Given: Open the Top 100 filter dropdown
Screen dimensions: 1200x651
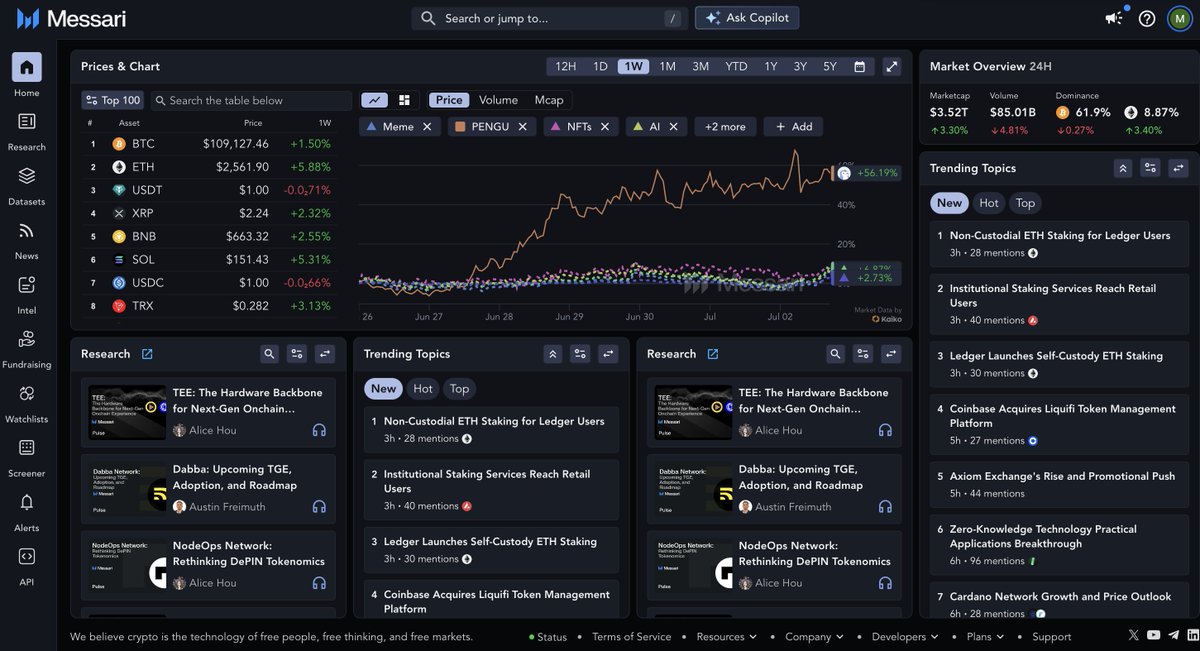Looking at the screenshot, I should tap(113, 100).
